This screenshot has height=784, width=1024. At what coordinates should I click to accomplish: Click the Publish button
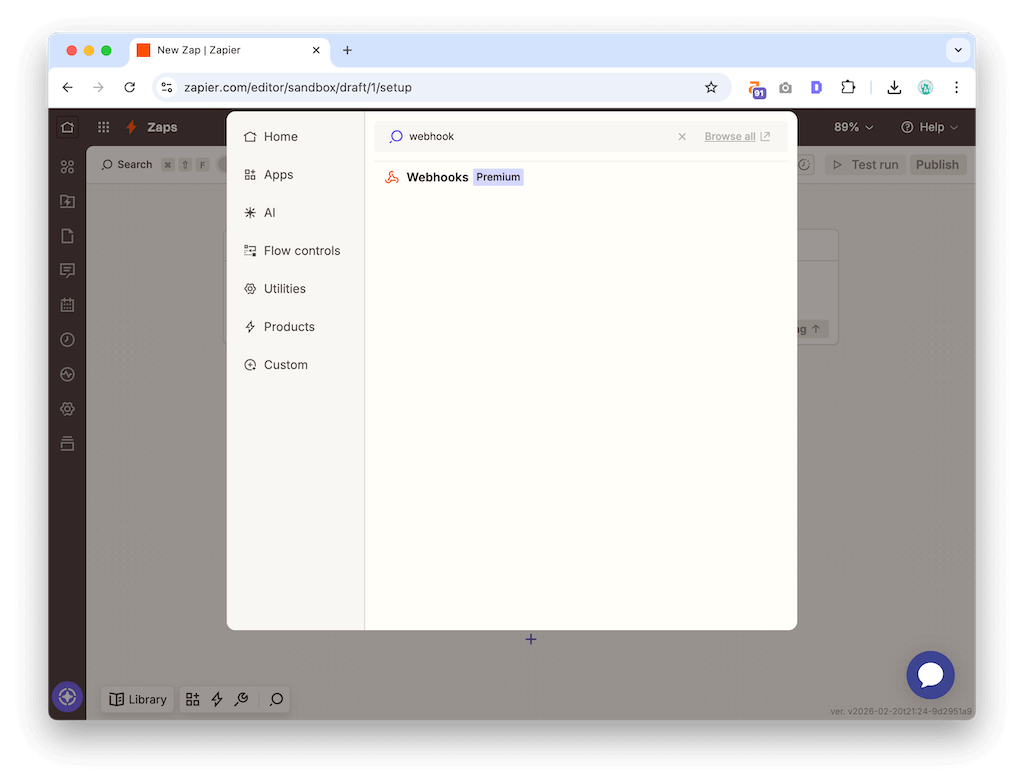click(x=937, y=165)
